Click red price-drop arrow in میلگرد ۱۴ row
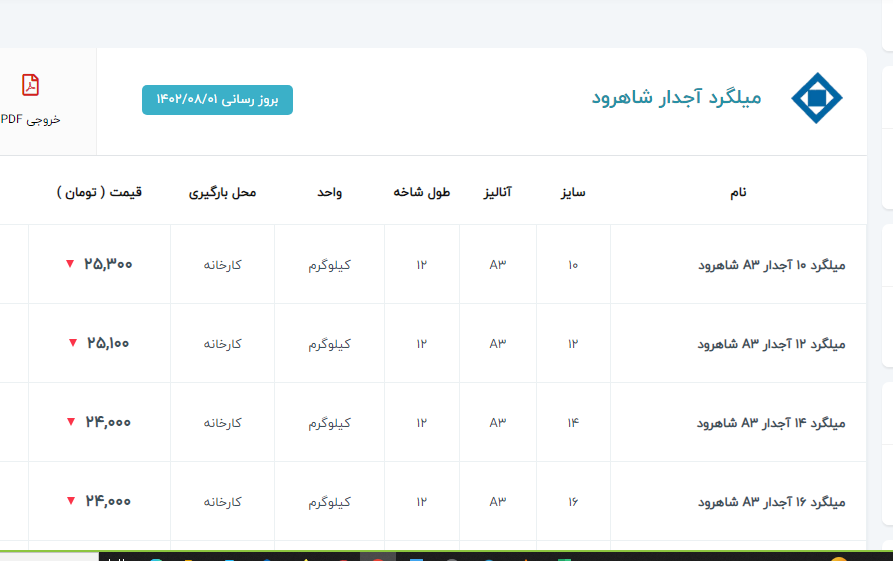The height and width of the screenshot is (561, 893). pyautogui.click(x=70, y=422)
